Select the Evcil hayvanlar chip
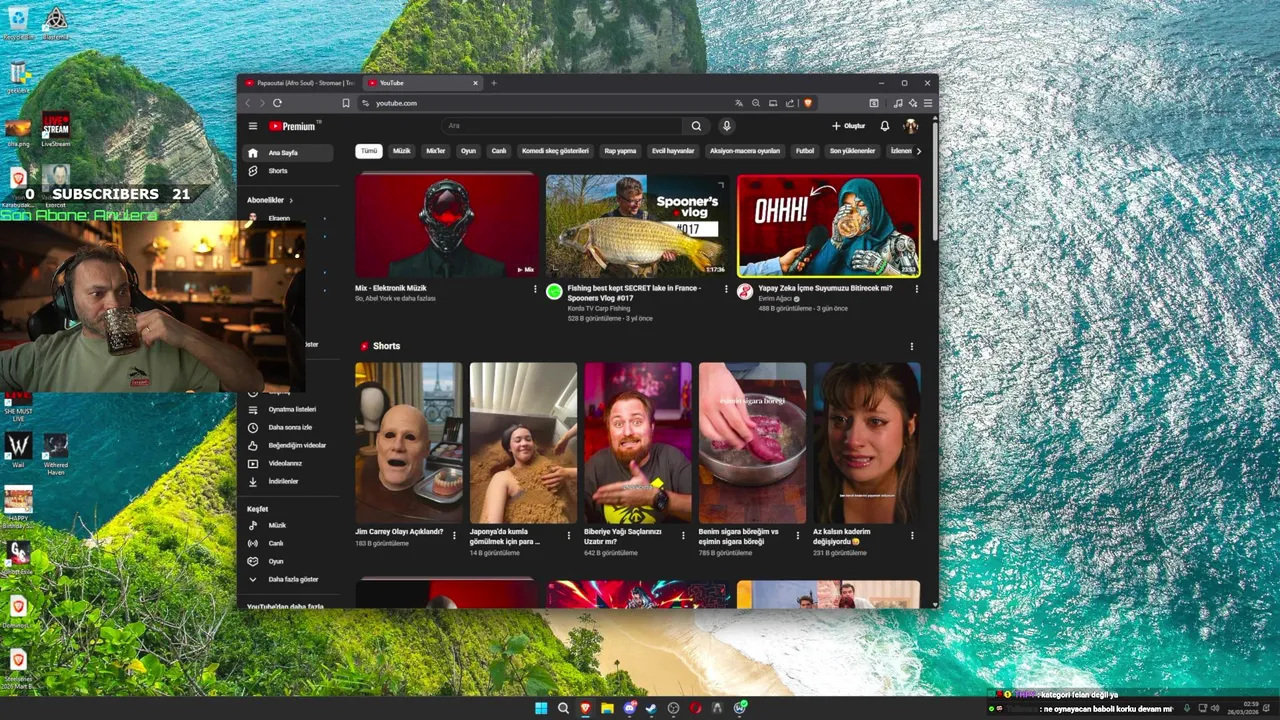This screenshot has height=720, width=1280. (x=673, y=151)
